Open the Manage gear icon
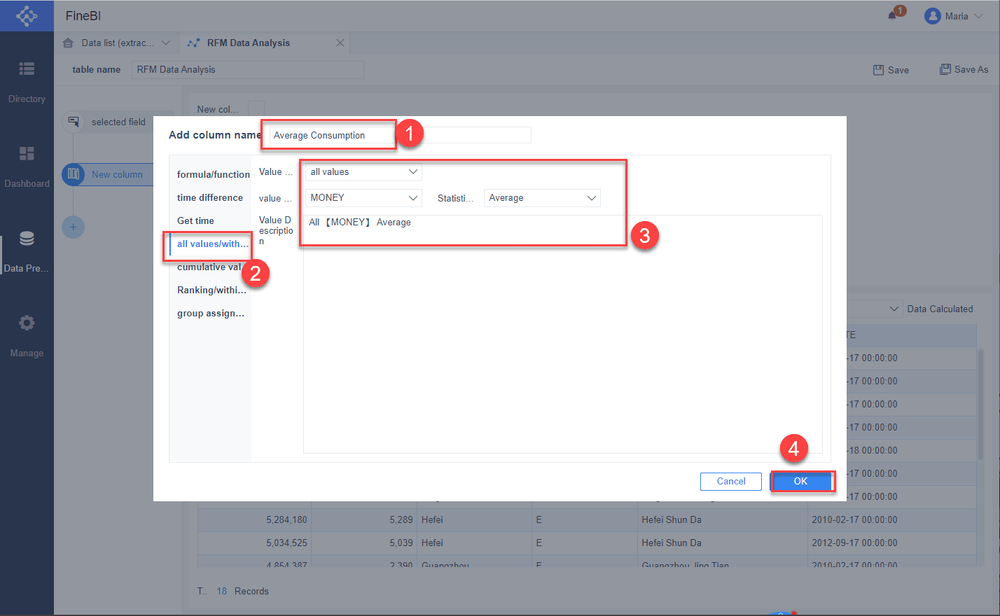 pos(26,323)
